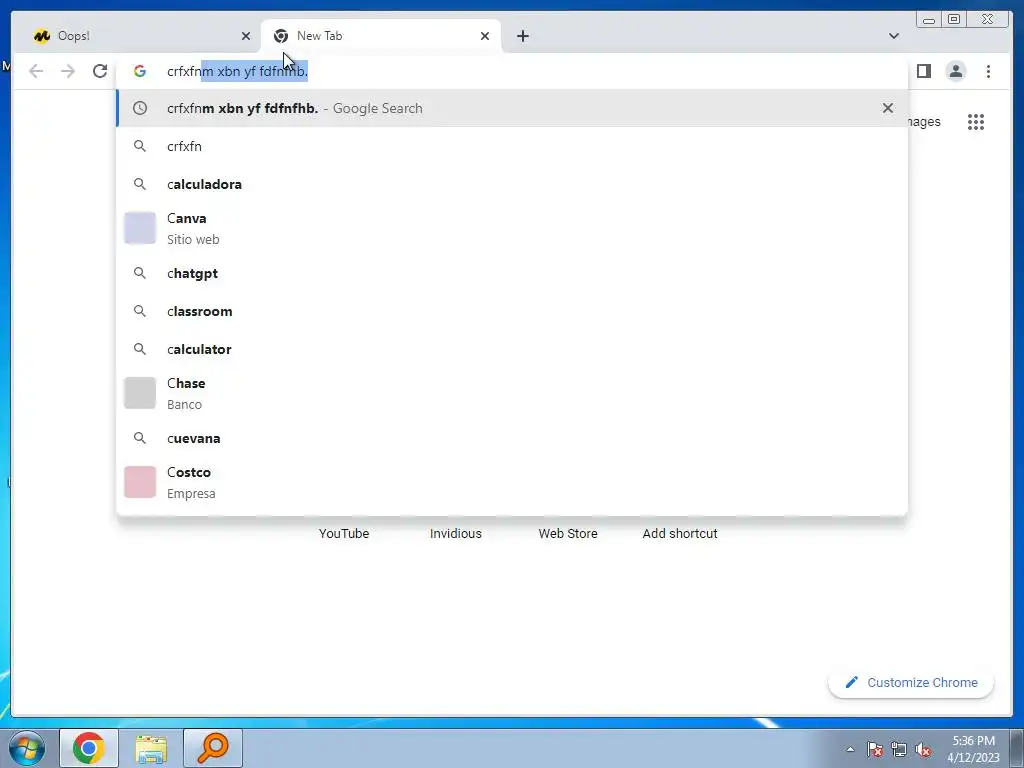Open the Web Store shortcut
This screenshot has width=1024, height=768.
(x=568, y=534)
